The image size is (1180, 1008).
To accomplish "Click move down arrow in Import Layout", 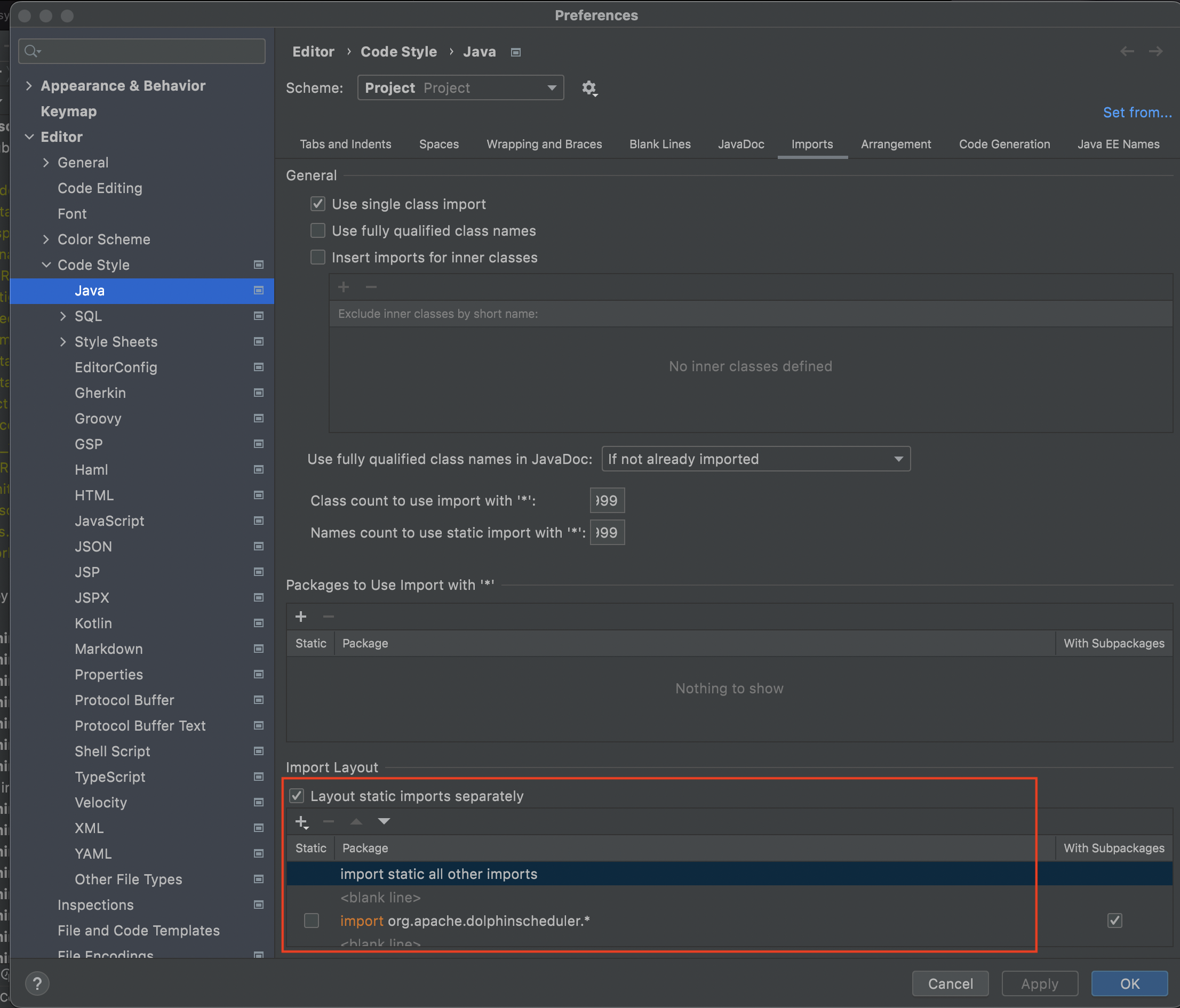I will [384, 821].
